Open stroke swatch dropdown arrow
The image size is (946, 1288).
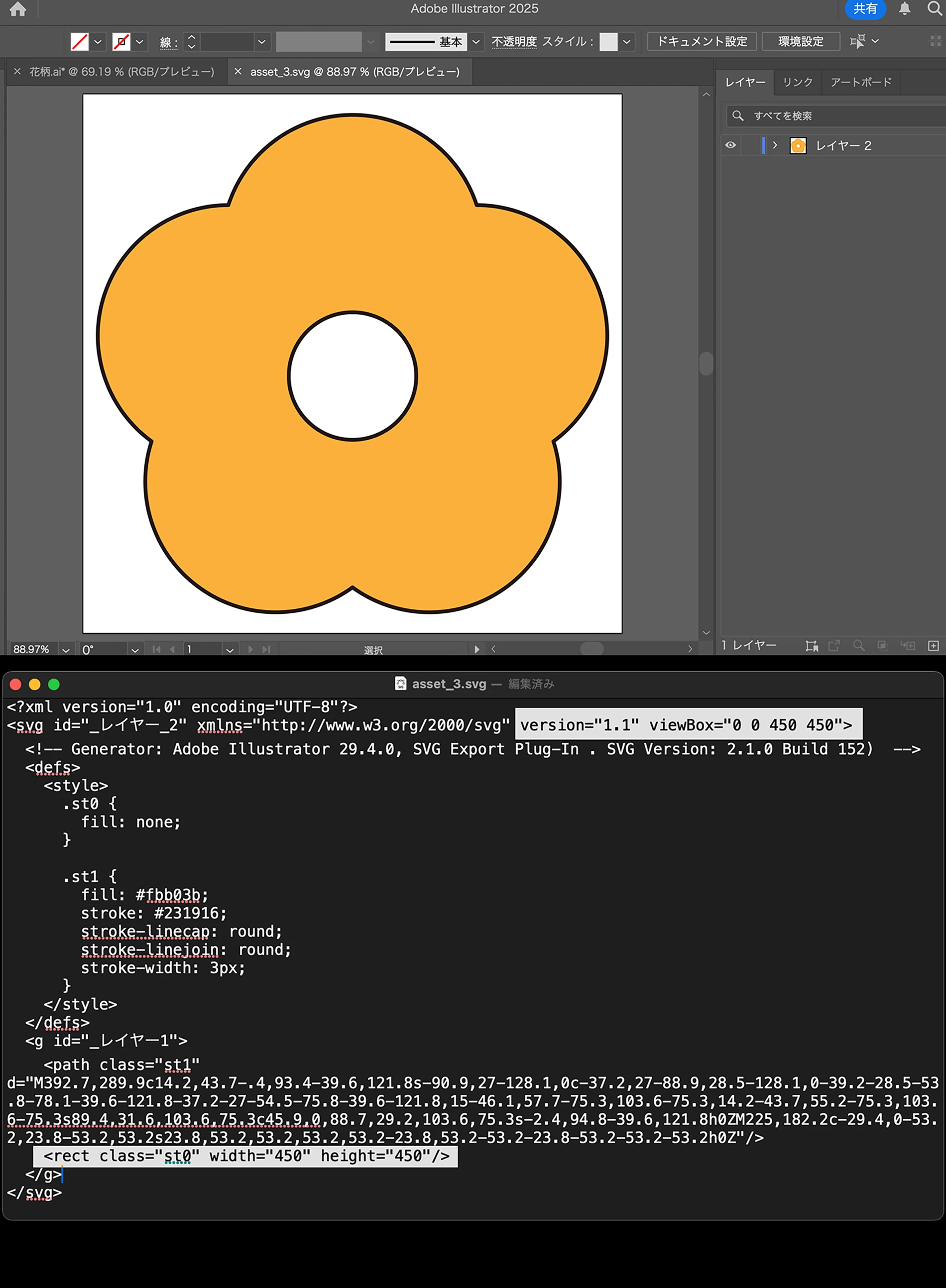[x=139, y=41]
